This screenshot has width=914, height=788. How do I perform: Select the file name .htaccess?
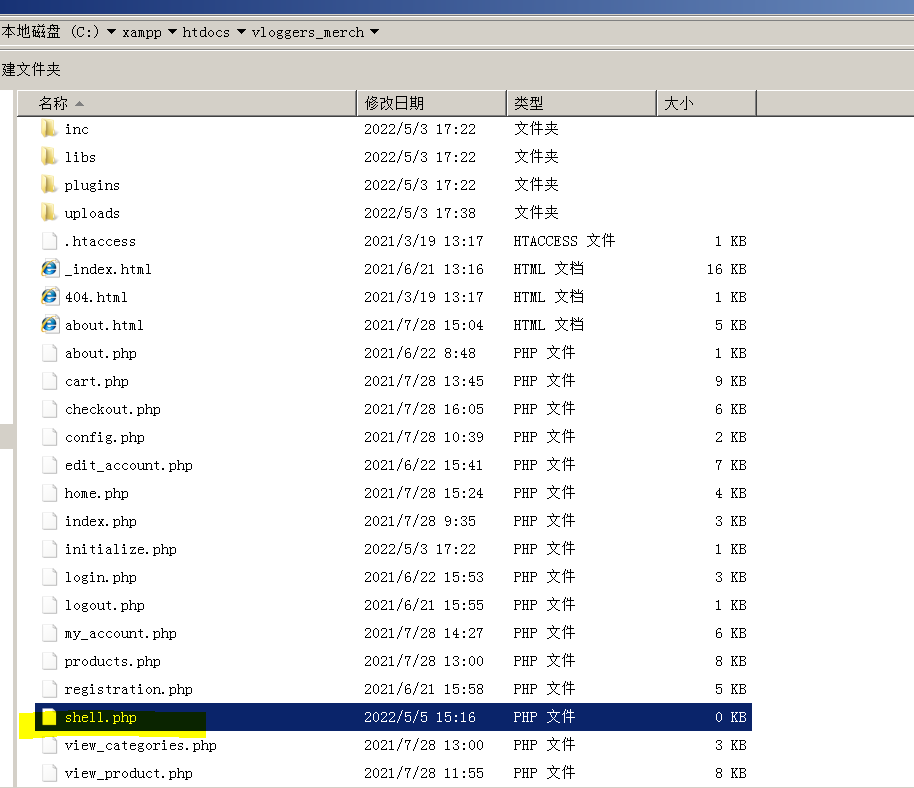coord(100,241)
